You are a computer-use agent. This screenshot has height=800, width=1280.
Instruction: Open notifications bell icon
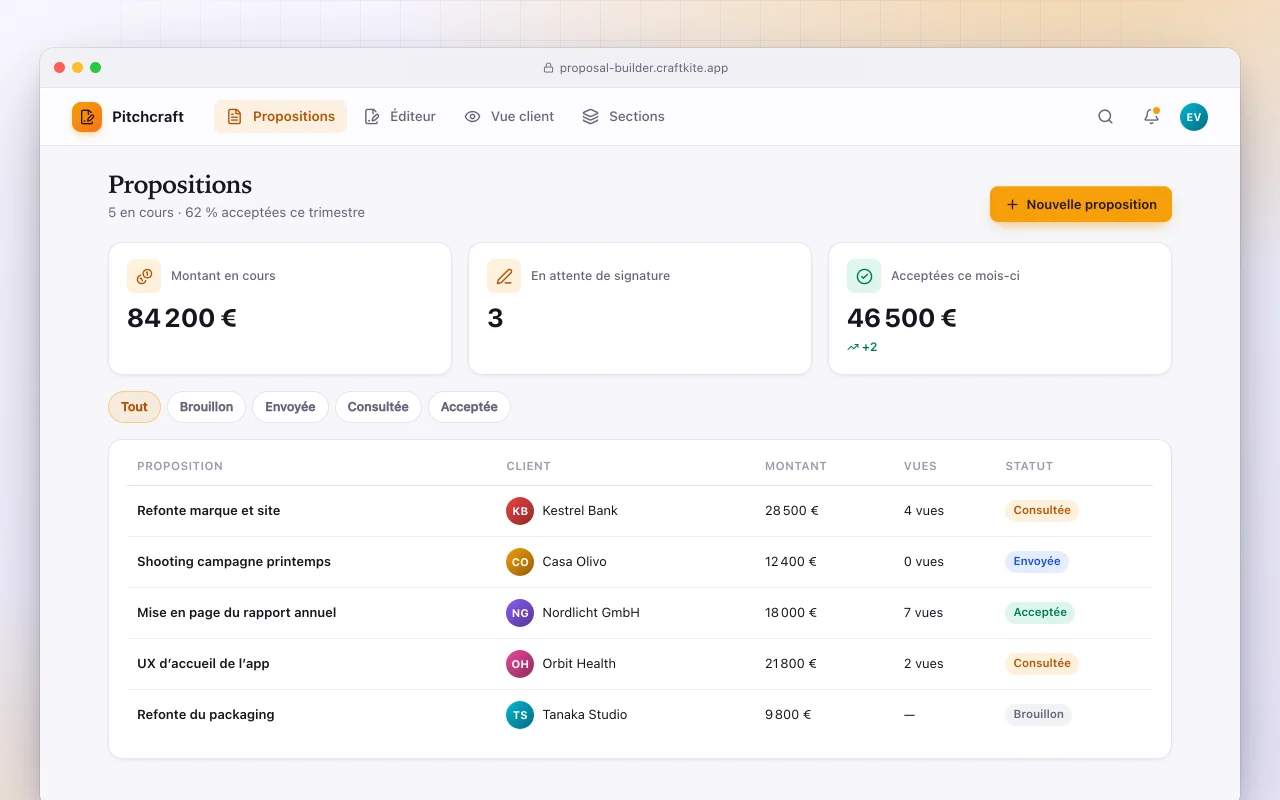pos(1151,117)
